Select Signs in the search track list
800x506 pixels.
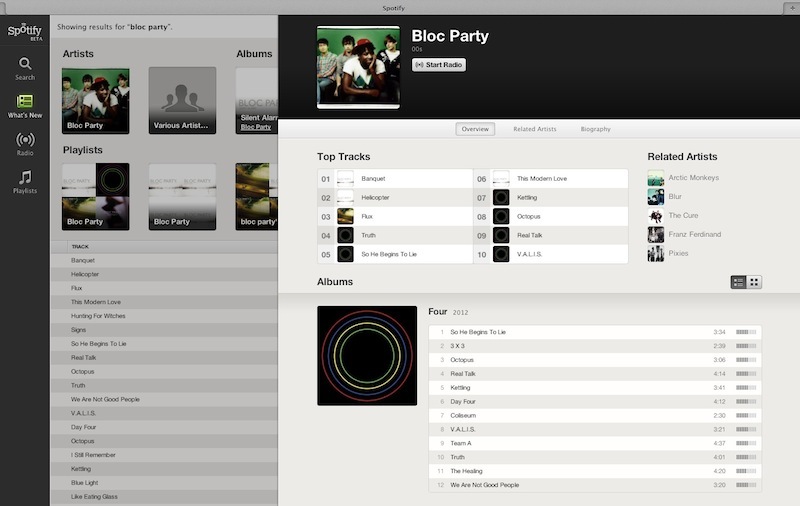click(164, 330)
